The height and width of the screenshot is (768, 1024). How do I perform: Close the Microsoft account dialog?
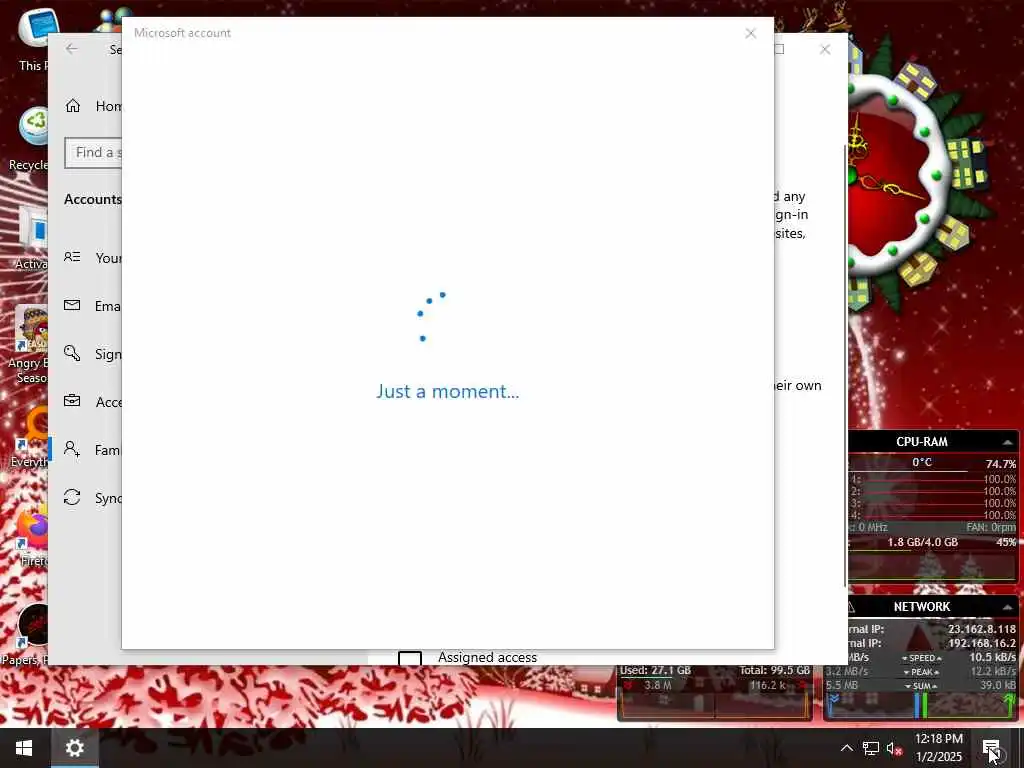pos(750,33)
